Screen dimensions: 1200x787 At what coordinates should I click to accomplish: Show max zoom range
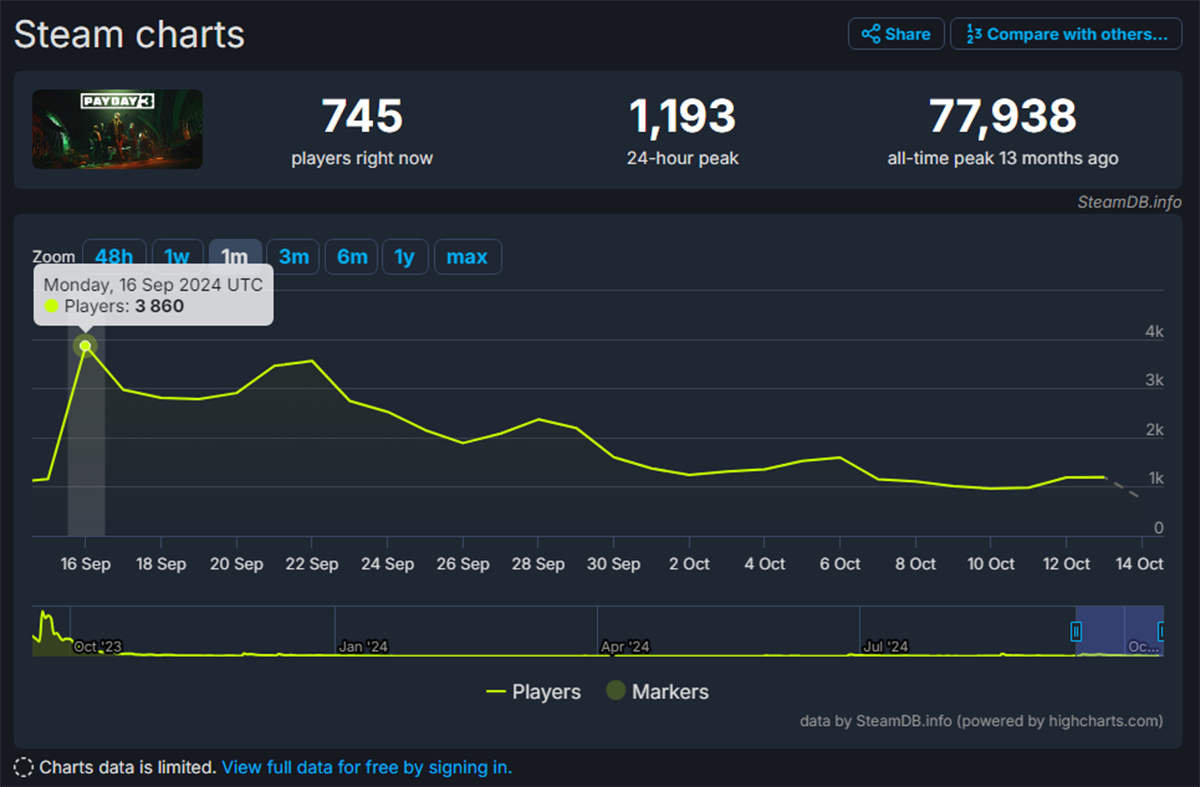coord(467,257)
